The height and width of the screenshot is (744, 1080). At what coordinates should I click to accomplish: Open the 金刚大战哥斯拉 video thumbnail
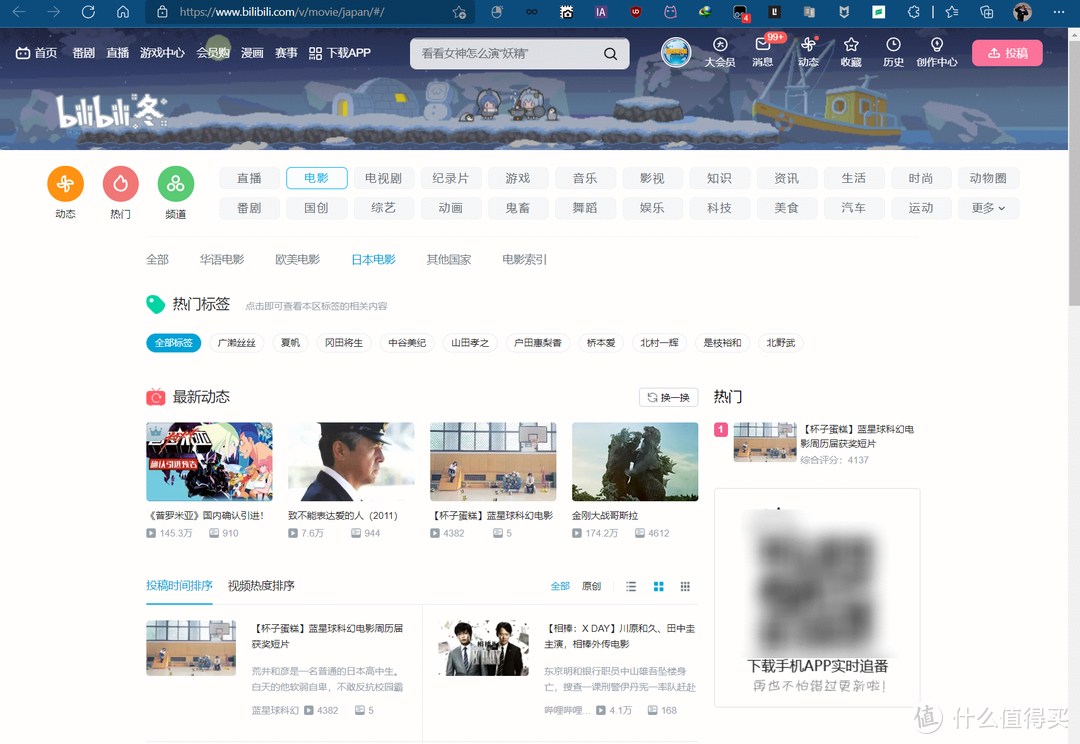click(635, 462)
